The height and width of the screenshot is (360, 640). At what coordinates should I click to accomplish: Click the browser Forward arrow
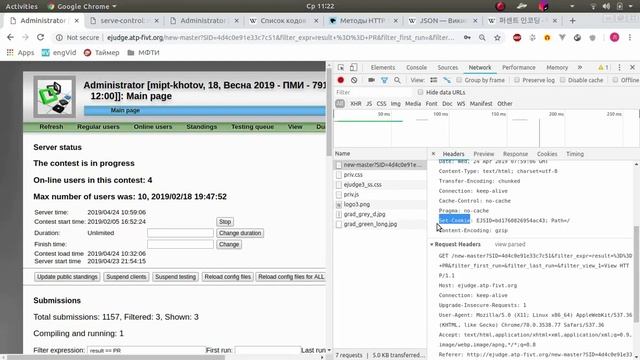[x=25, y=37]
